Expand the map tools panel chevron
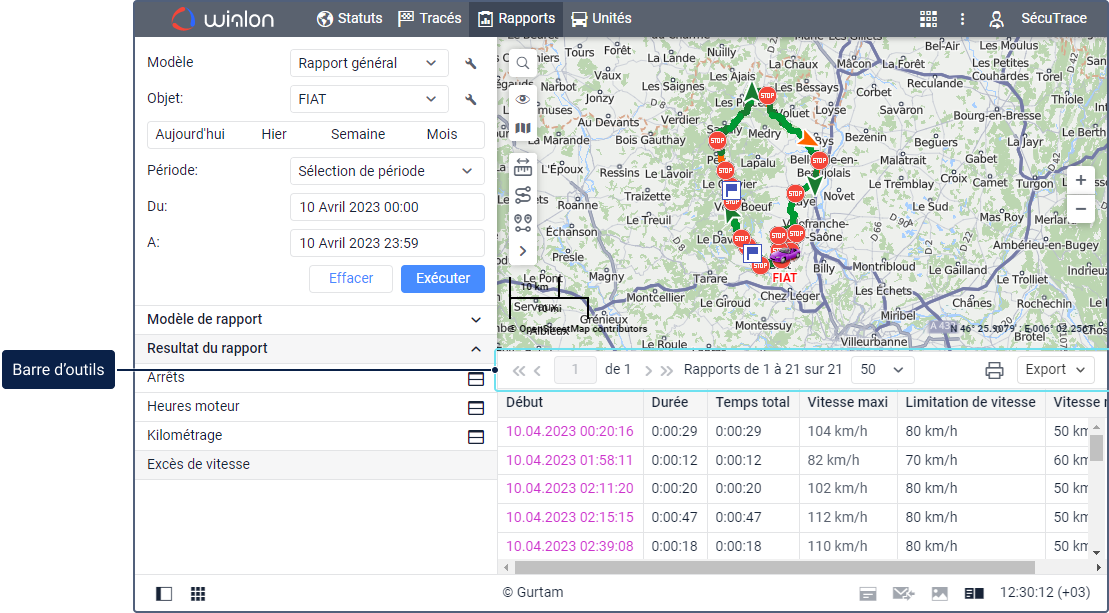 pos(523,251)
